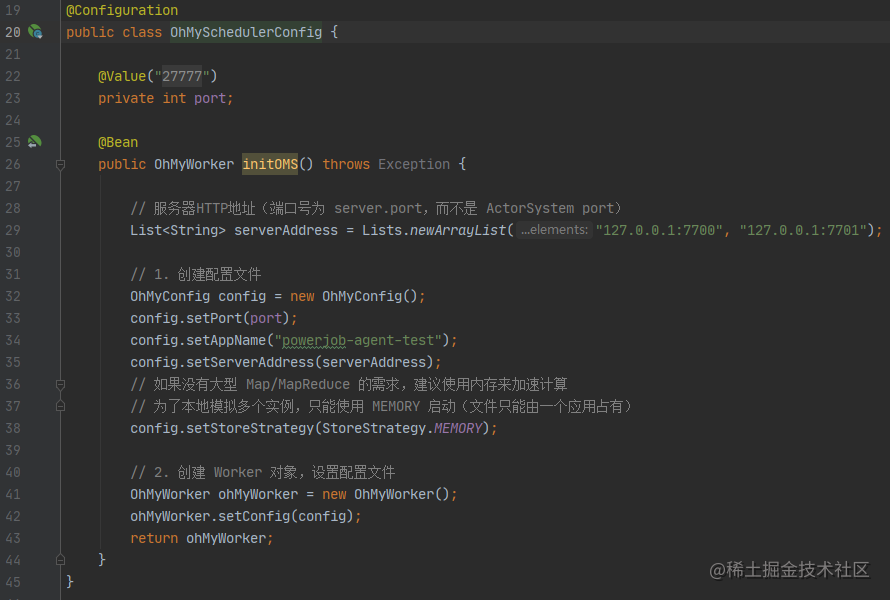Viewport: 890px width, 600px height.
Task: Click the "powerjob-agent-test" app name string
Action: (x=358, y=340)
